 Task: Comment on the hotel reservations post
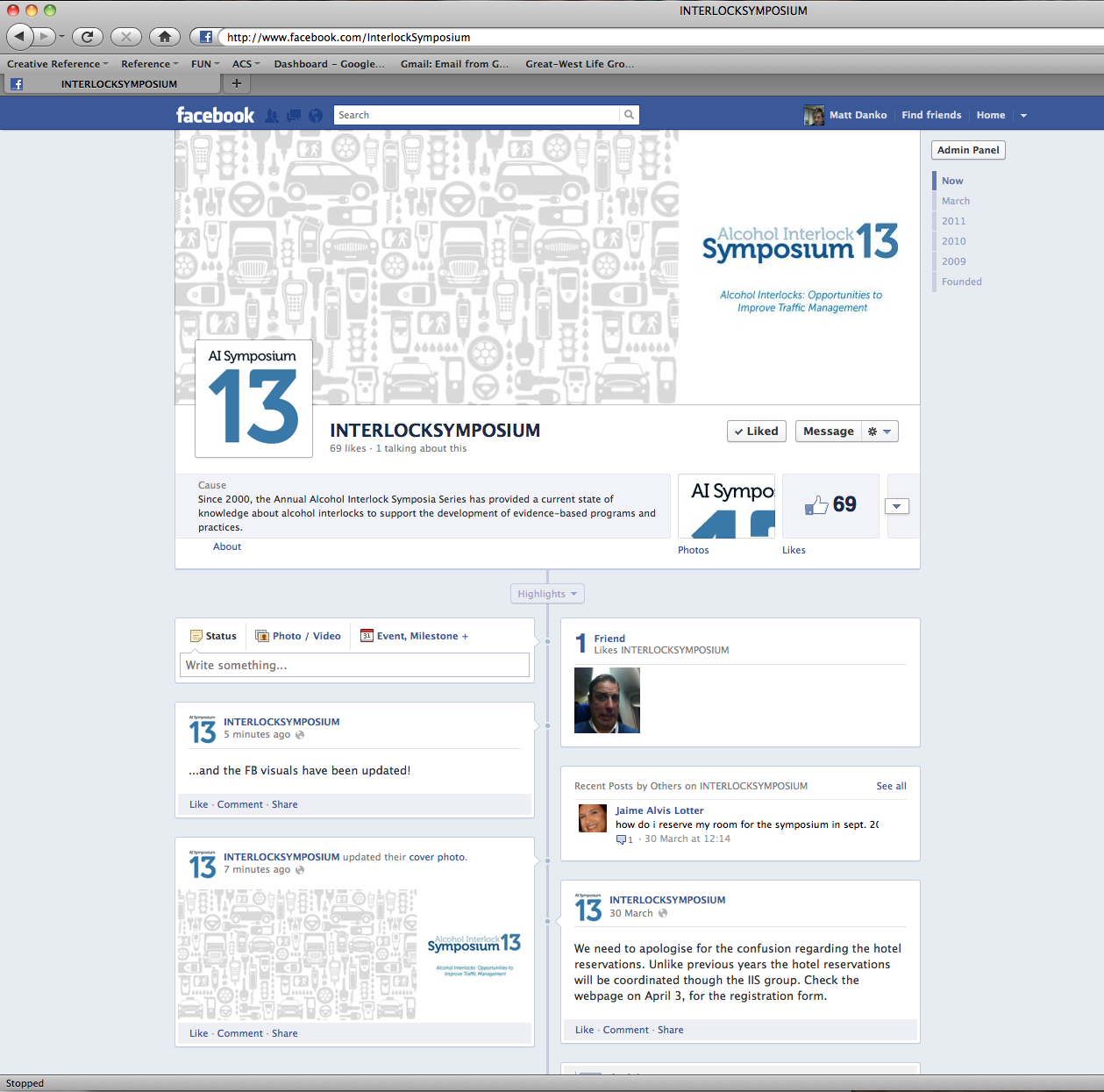(x=626, y=1030)
